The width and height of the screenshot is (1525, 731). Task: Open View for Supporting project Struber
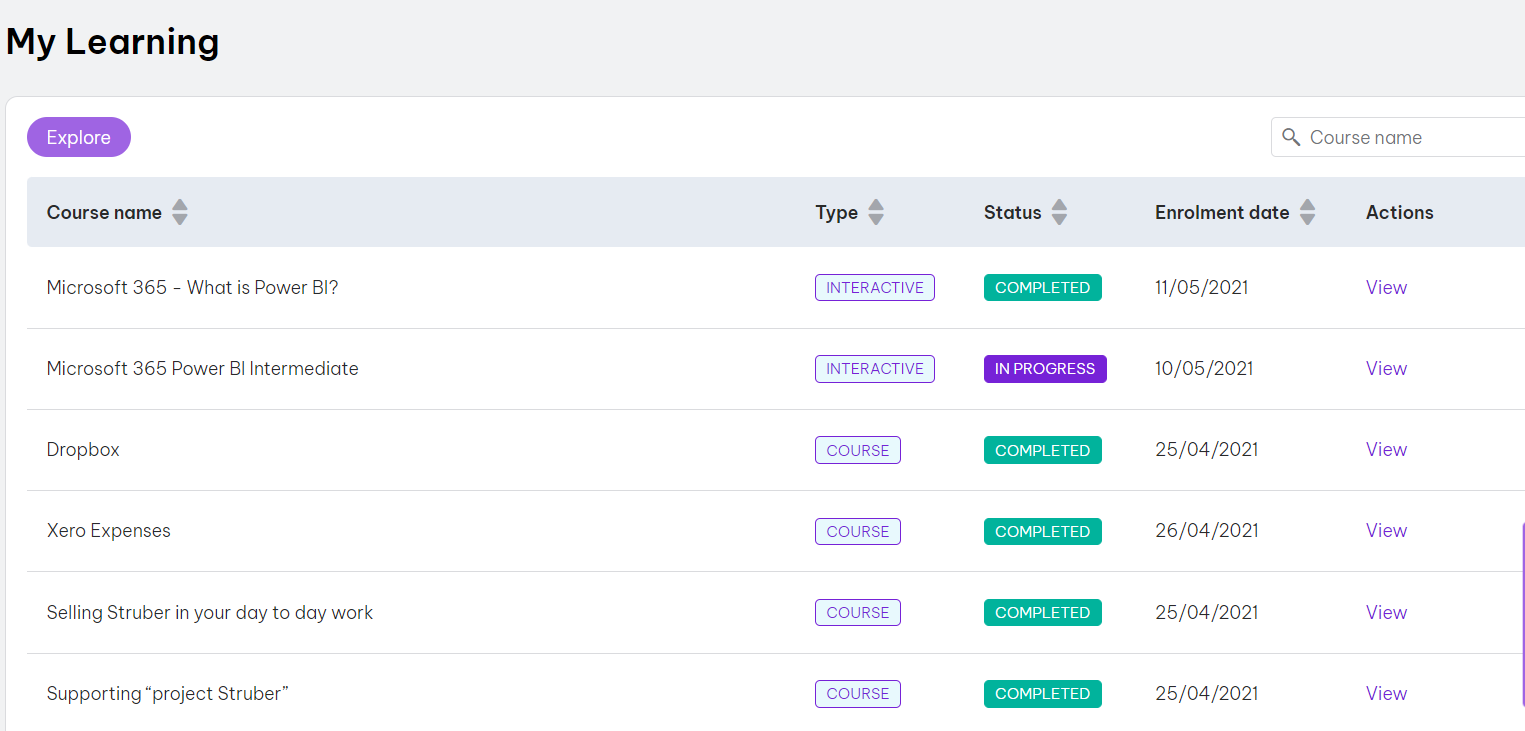click(x=1386, y=693)
